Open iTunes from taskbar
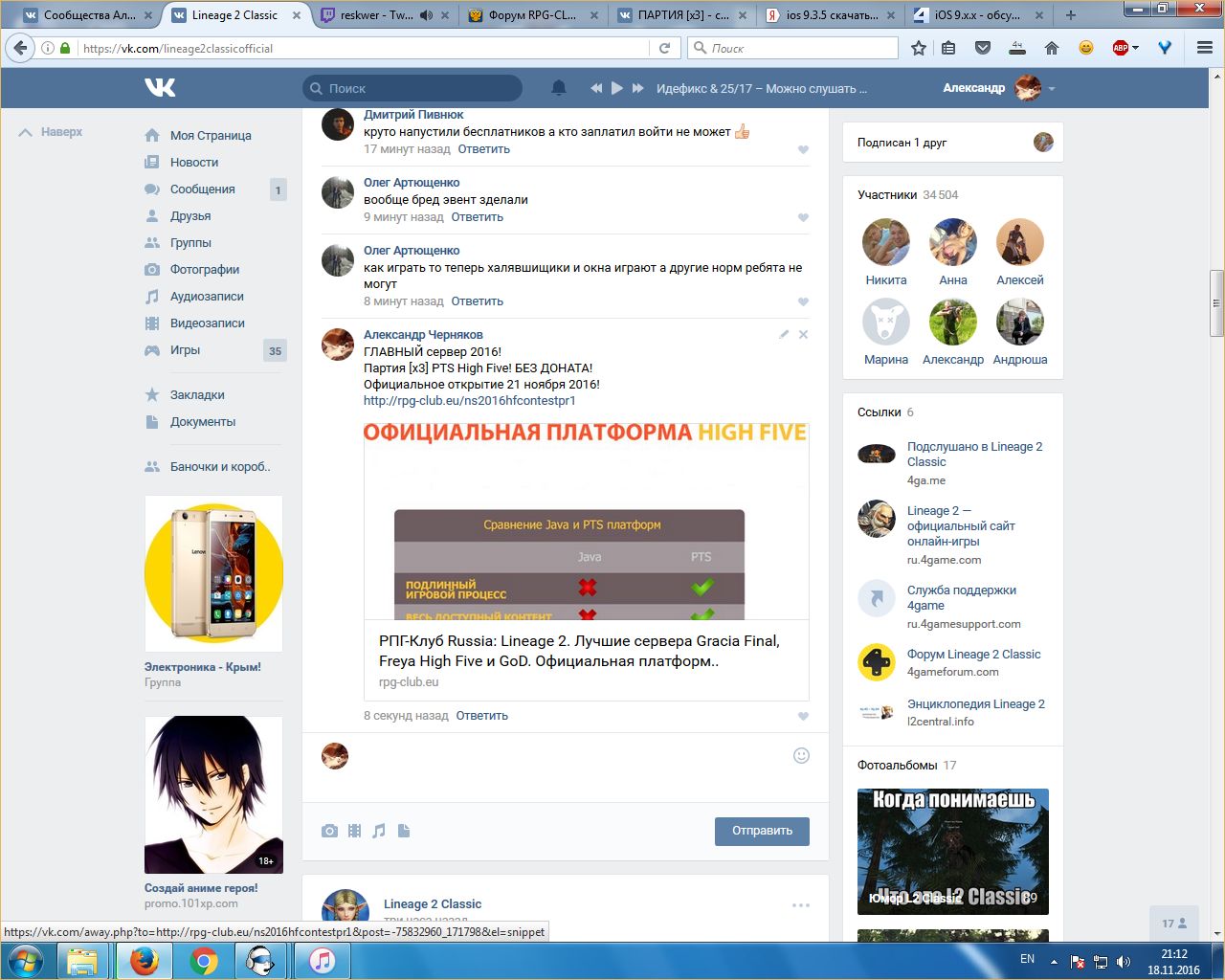 (x=322, y=960)
